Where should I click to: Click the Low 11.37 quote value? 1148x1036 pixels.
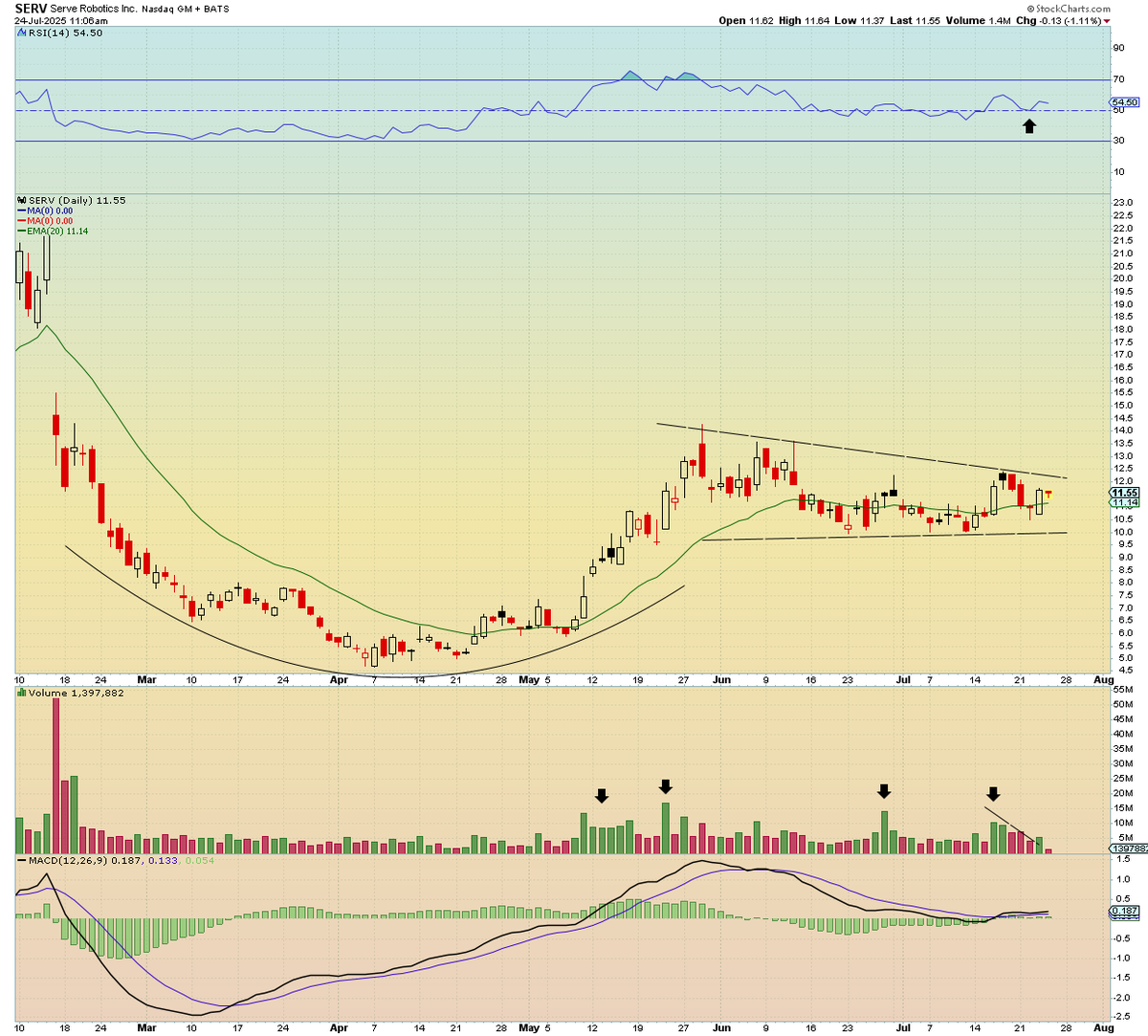[x=857, y=20]
